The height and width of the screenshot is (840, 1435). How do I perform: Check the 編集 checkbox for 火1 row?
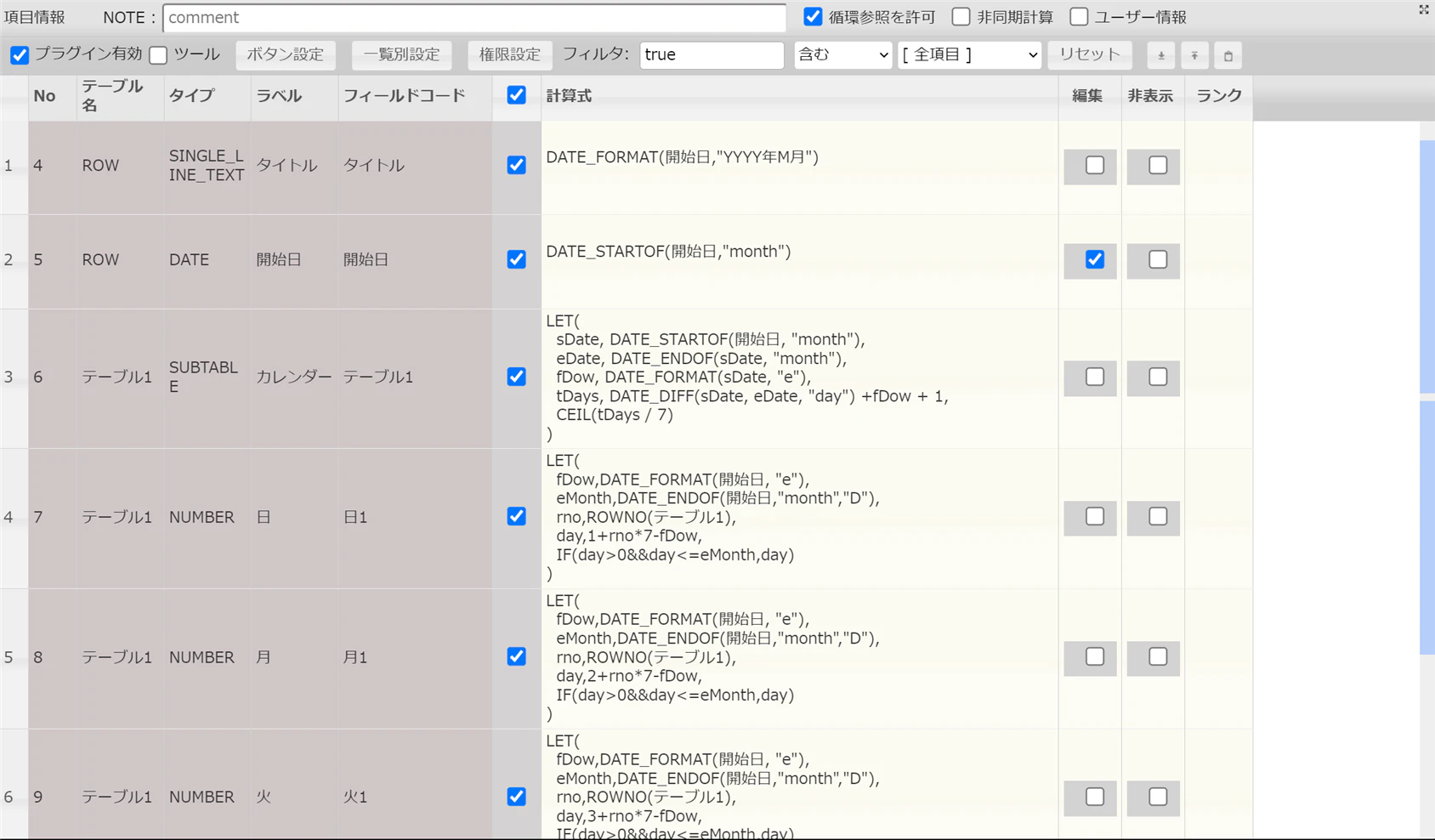(1095, 797)
